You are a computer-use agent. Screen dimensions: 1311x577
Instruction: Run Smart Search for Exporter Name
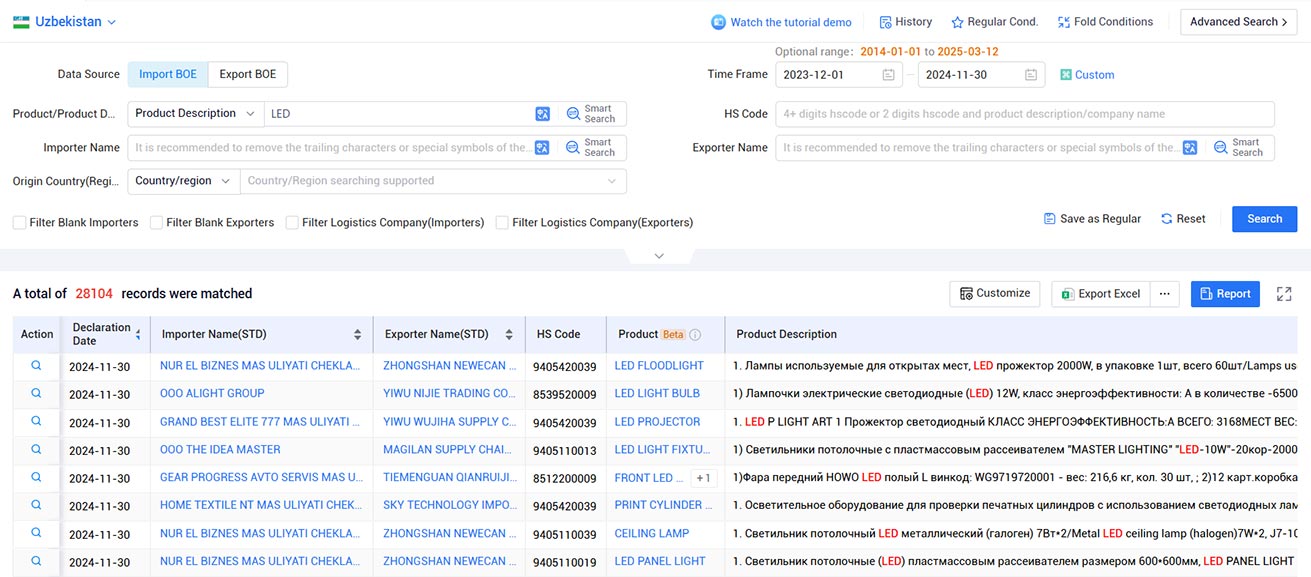1238,148
